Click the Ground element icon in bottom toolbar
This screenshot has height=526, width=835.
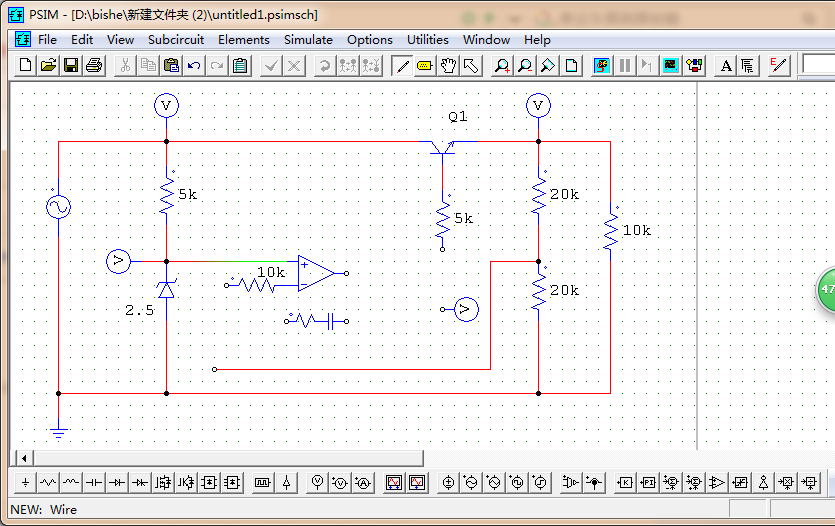(25, 482)
